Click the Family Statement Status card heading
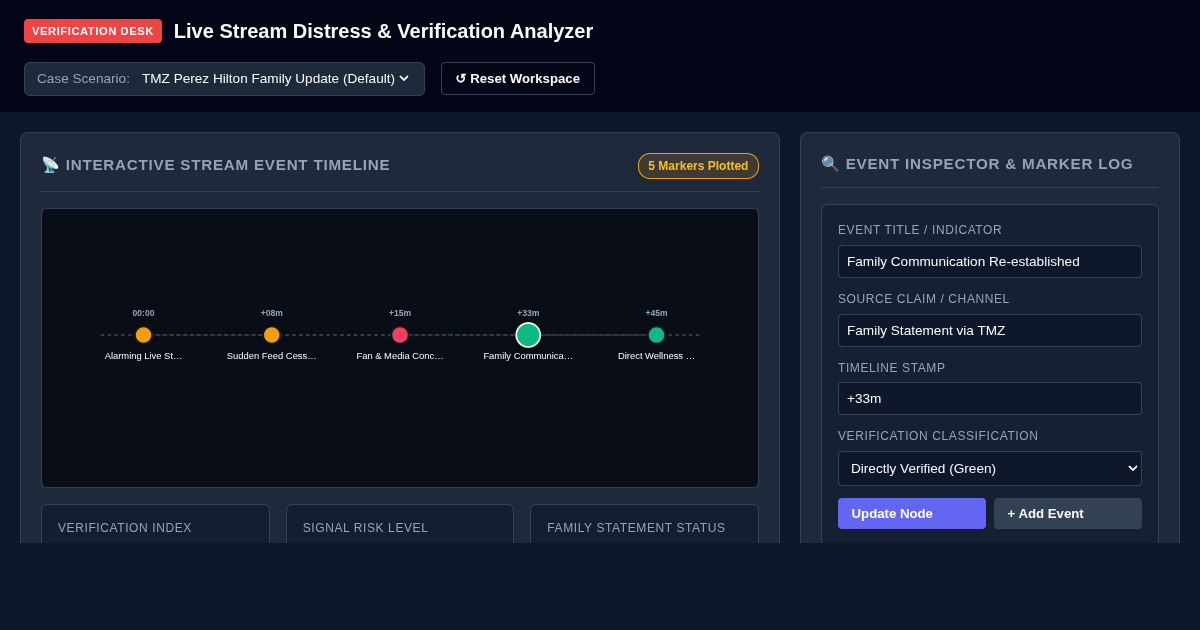 636,528
